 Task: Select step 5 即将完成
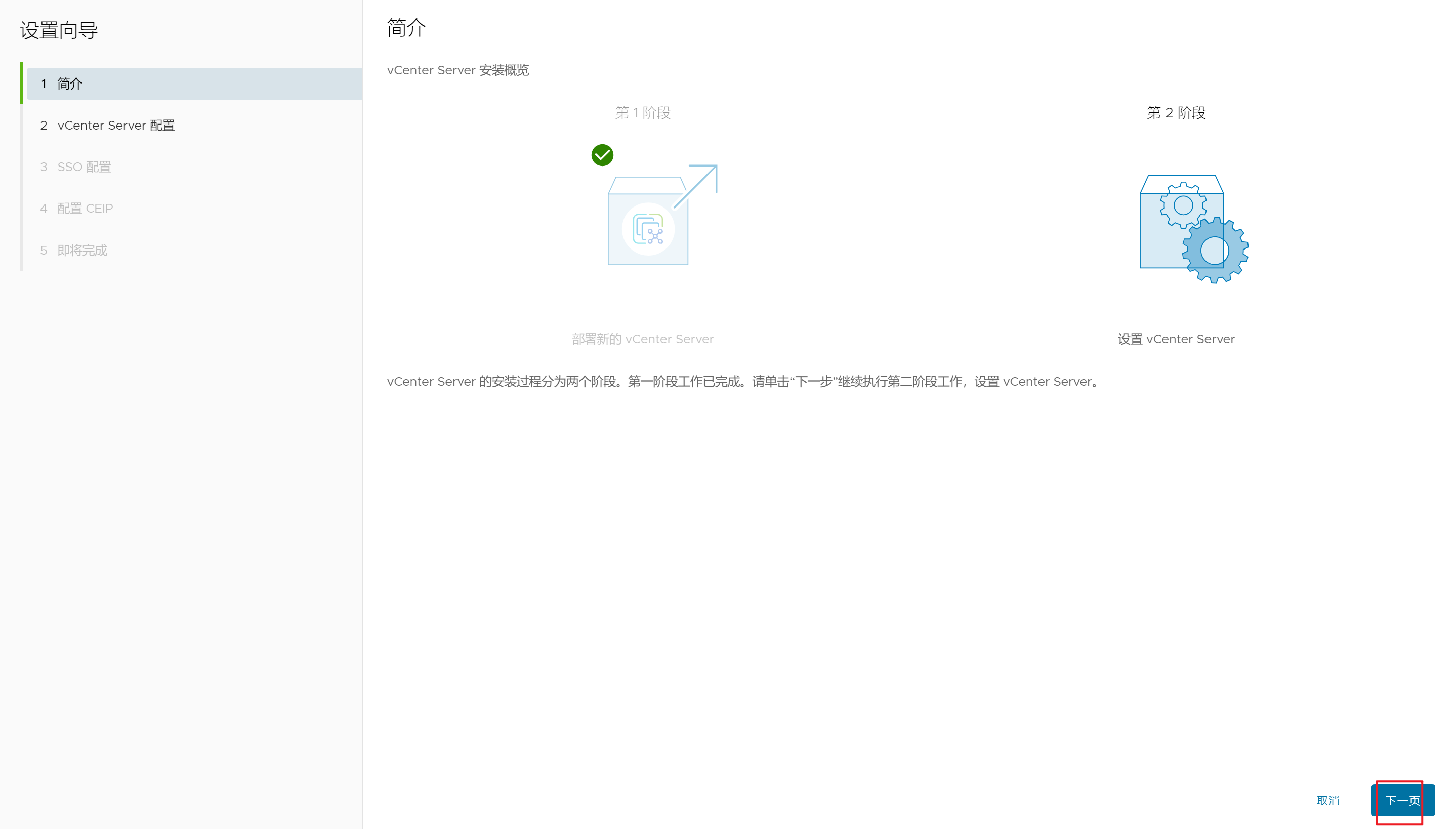82,251
